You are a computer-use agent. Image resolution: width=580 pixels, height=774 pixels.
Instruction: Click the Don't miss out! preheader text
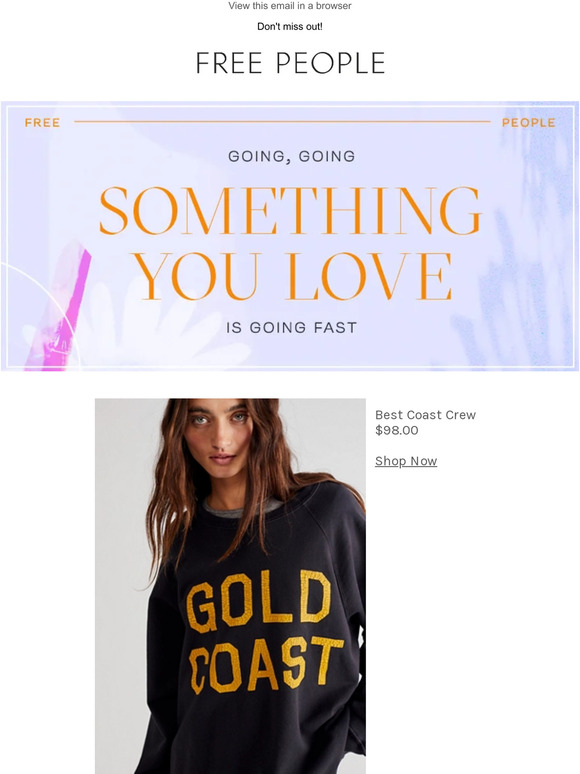click(290, 27)
